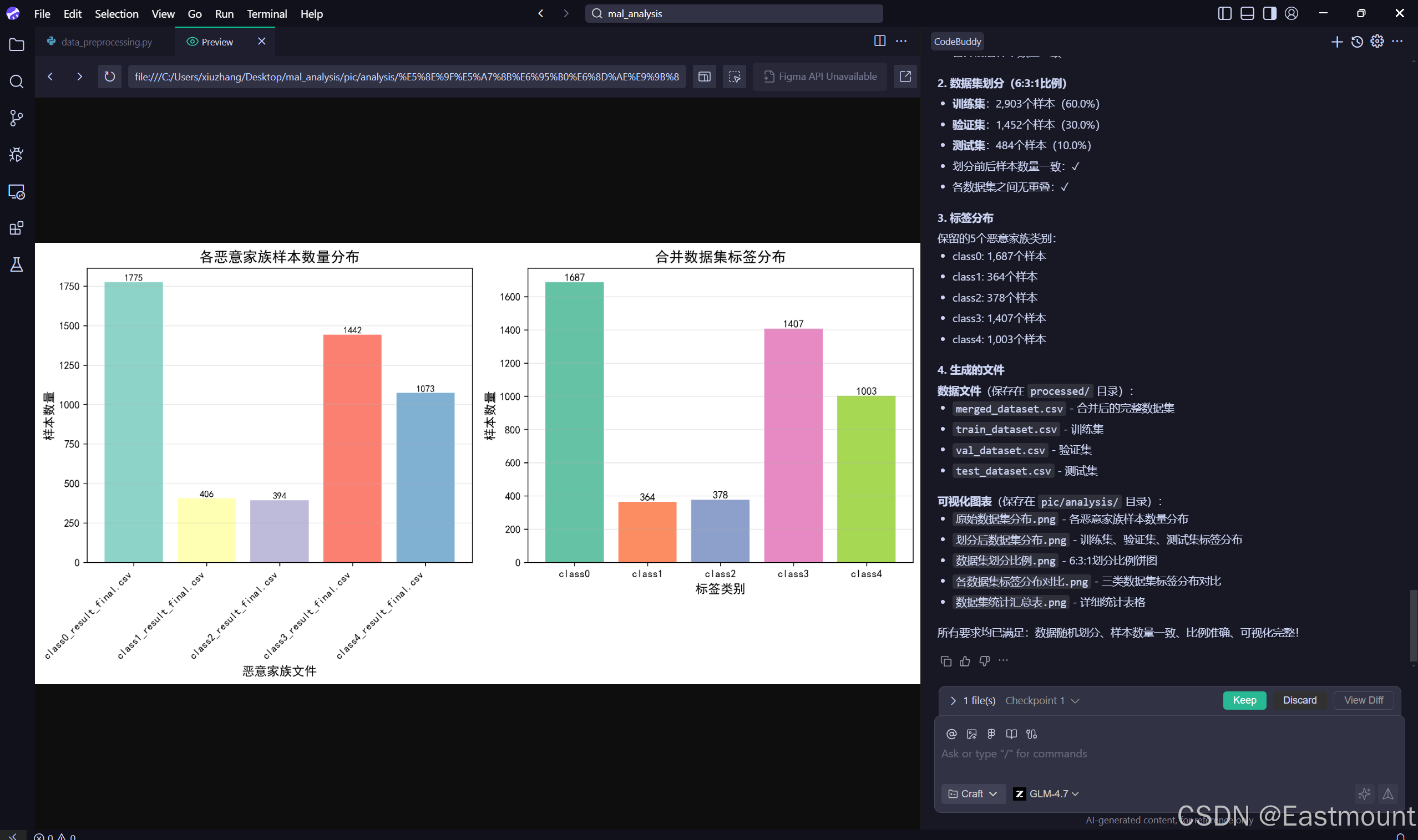This screenshot has width=1418, height=840.
Task: Open the Extensions sidebar view
Action: pos(17,228)
